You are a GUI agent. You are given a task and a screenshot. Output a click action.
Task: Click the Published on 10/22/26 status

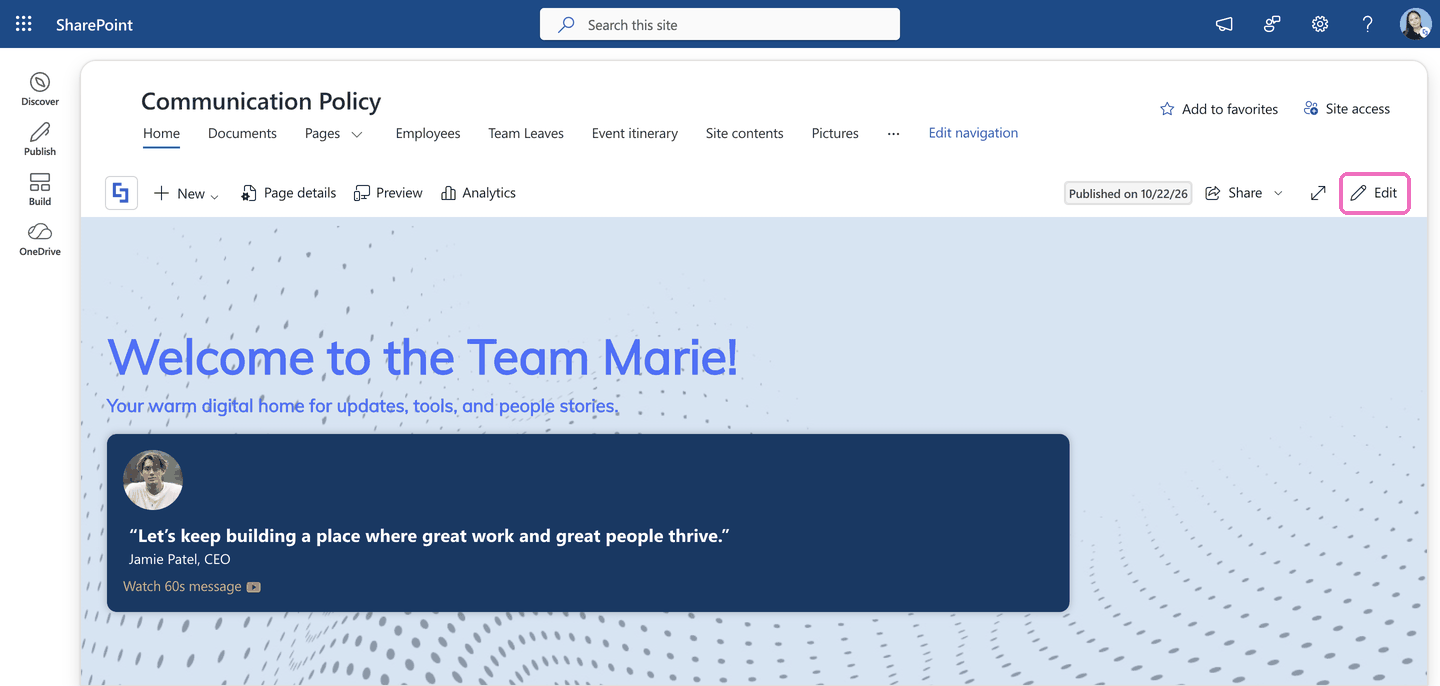pyautogui.click(x=1128, y=193)
